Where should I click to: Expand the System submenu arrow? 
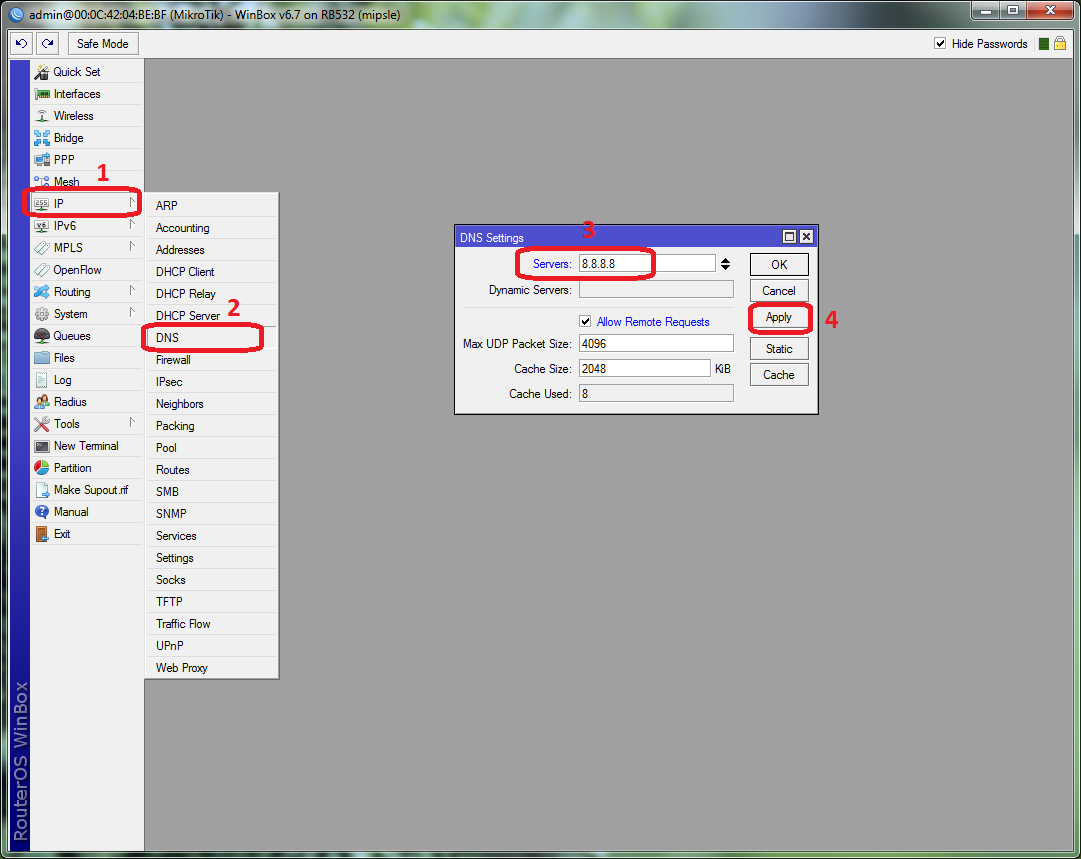(132, 313)
